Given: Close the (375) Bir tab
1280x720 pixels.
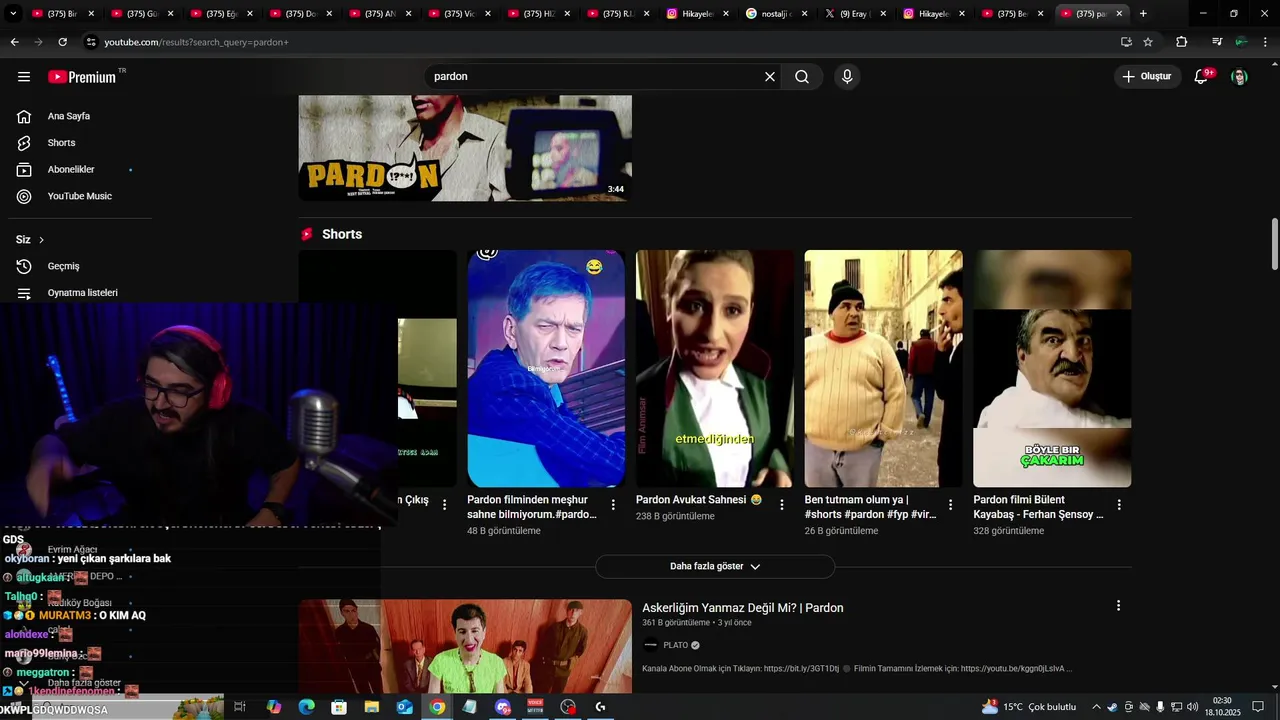Looking at the screenshot, I should (x=91, y=14).
